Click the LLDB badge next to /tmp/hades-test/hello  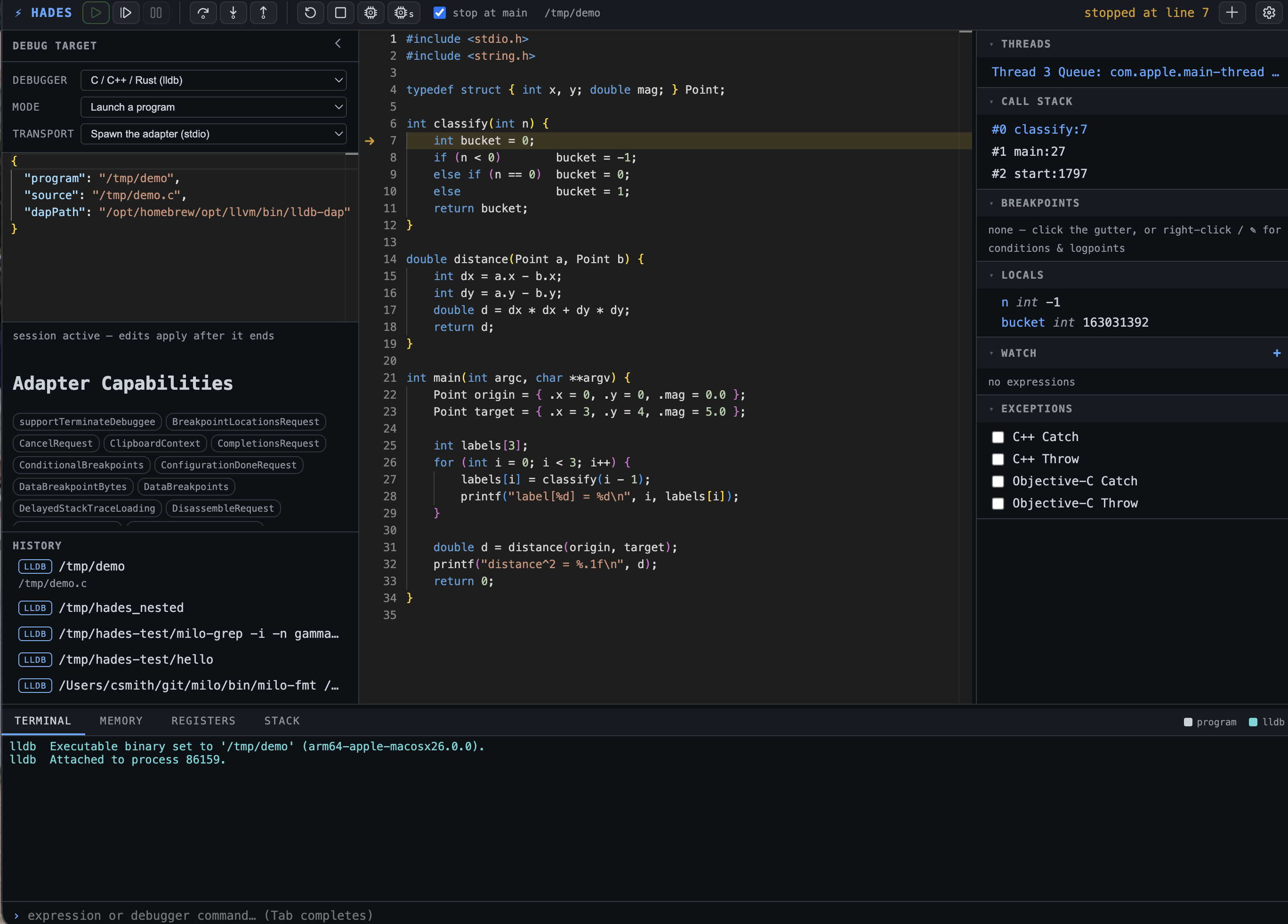point(35,659)
